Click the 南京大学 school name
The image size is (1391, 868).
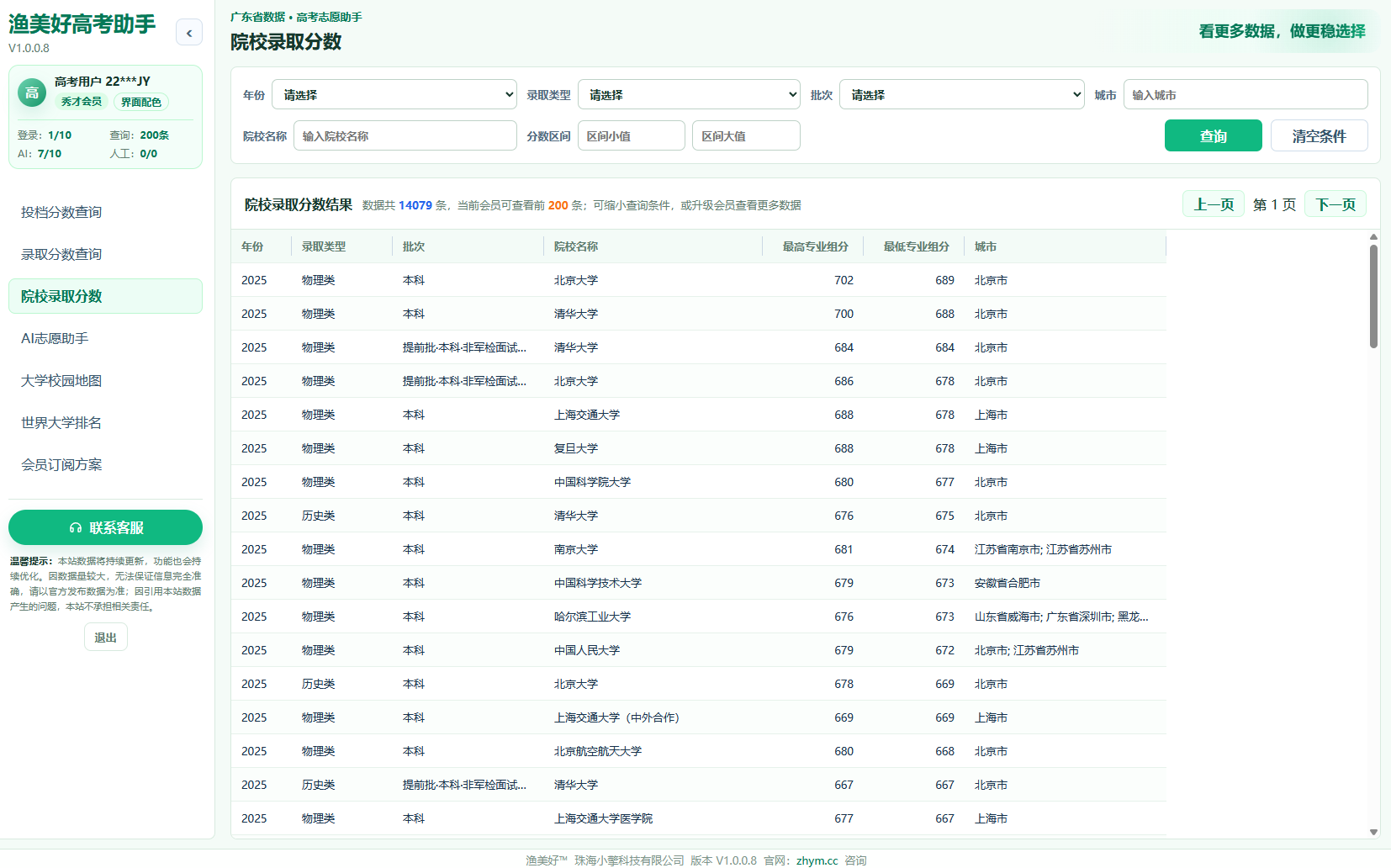pyautogui.click(x=576, y=549)
